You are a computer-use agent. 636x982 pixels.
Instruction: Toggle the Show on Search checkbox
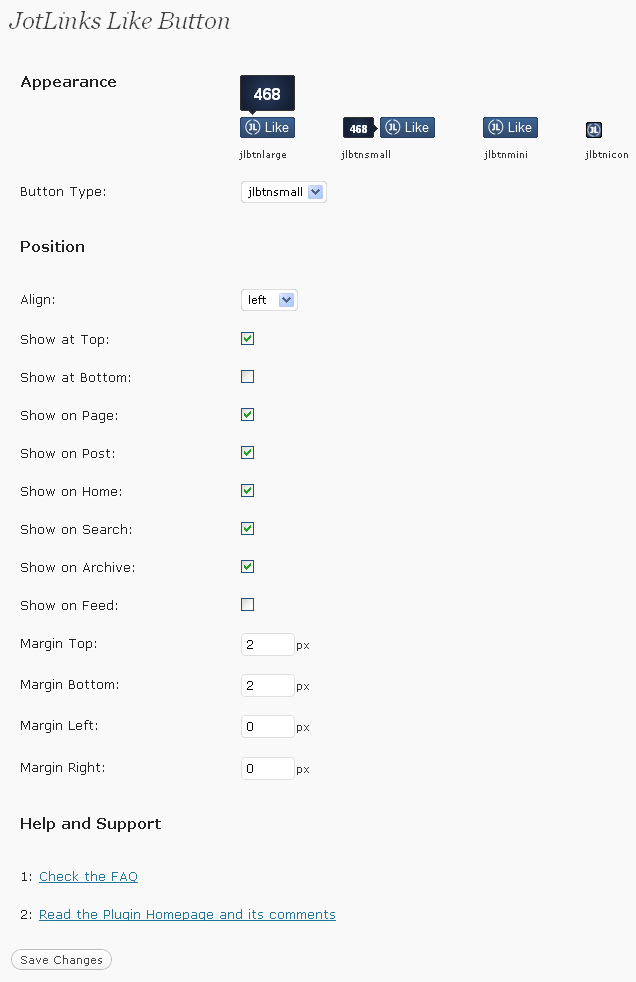point(247,529)
